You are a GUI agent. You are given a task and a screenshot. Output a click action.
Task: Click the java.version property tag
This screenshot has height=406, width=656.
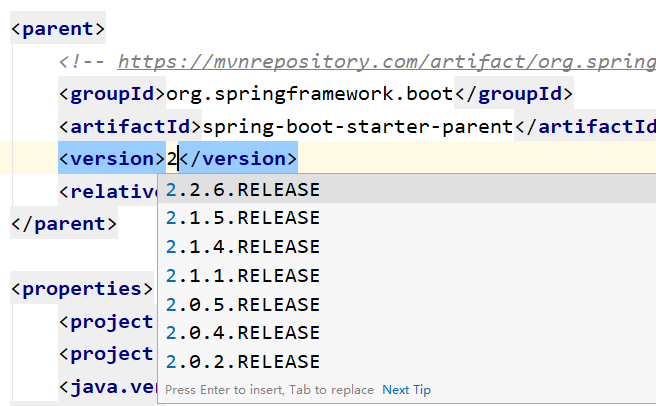(108, 387)
